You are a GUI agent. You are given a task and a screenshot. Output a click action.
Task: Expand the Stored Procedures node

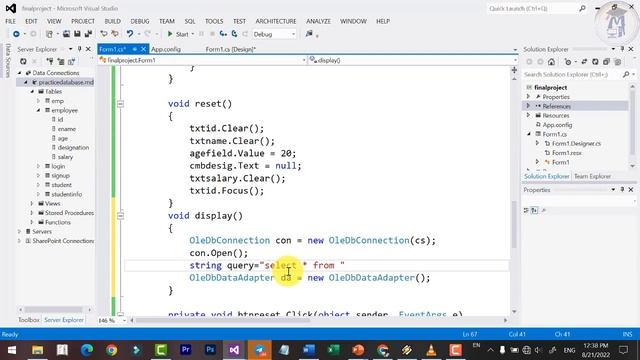[x=32, y=213]
